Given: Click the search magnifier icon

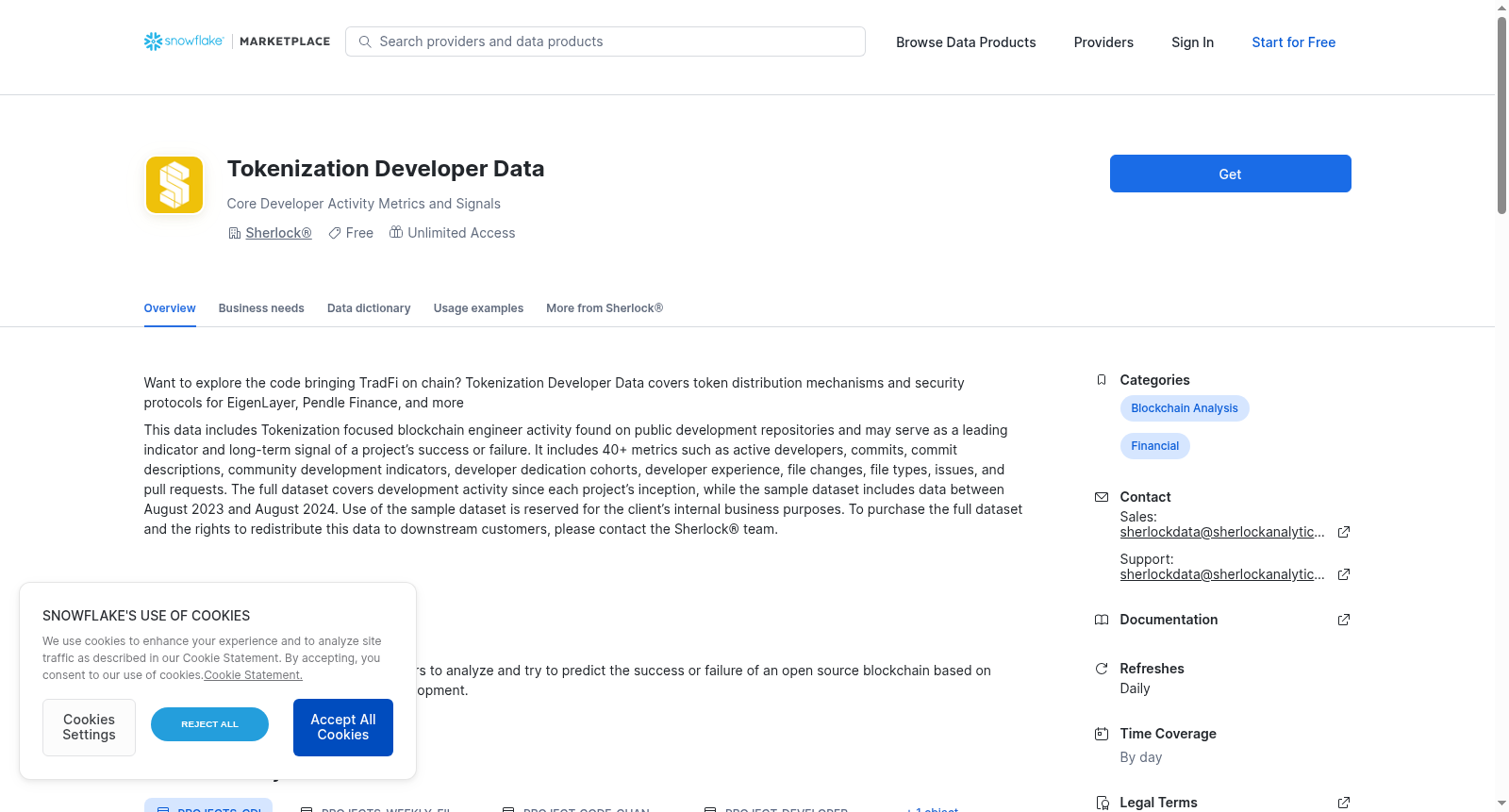Looking at the screenshot, I should pos(365,41).
